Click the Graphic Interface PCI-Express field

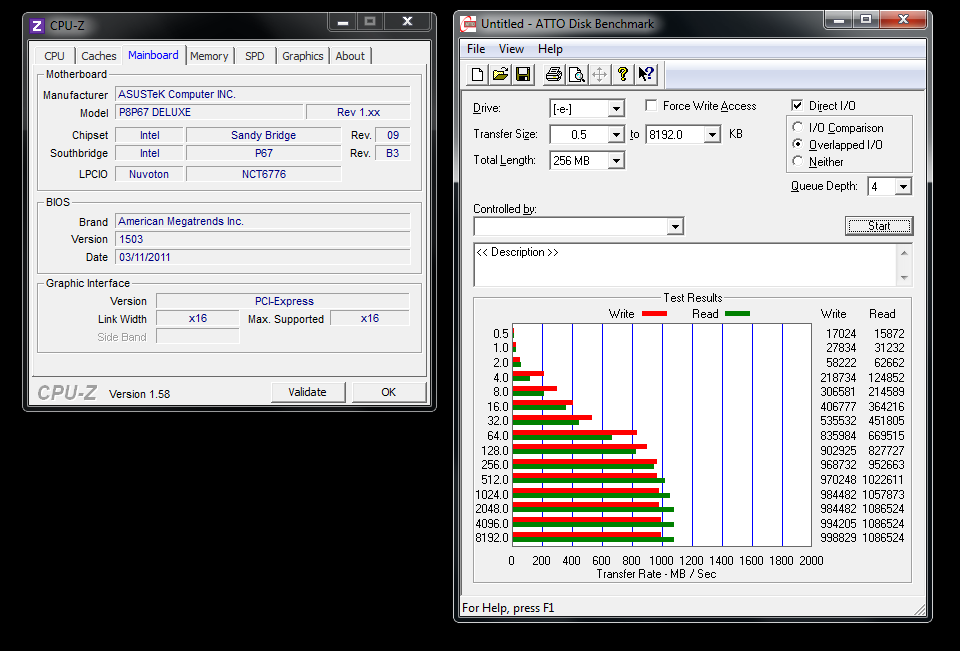283,301
